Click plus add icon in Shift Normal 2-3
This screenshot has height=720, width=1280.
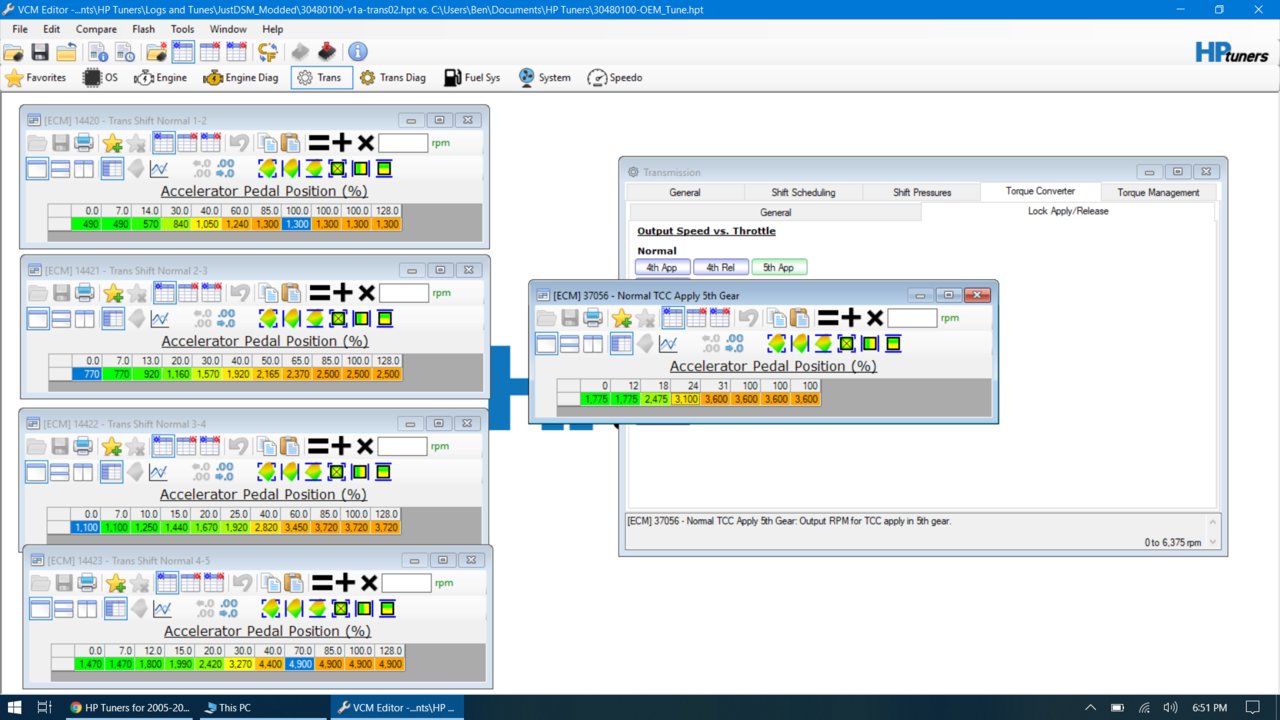pyautogui.click(x=343, y=292)
